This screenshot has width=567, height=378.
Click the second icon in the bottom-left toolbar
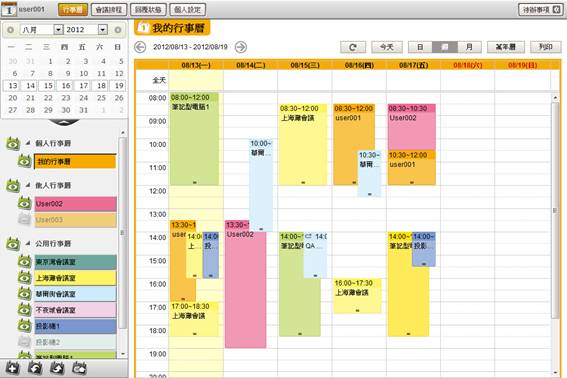[35, 369]
